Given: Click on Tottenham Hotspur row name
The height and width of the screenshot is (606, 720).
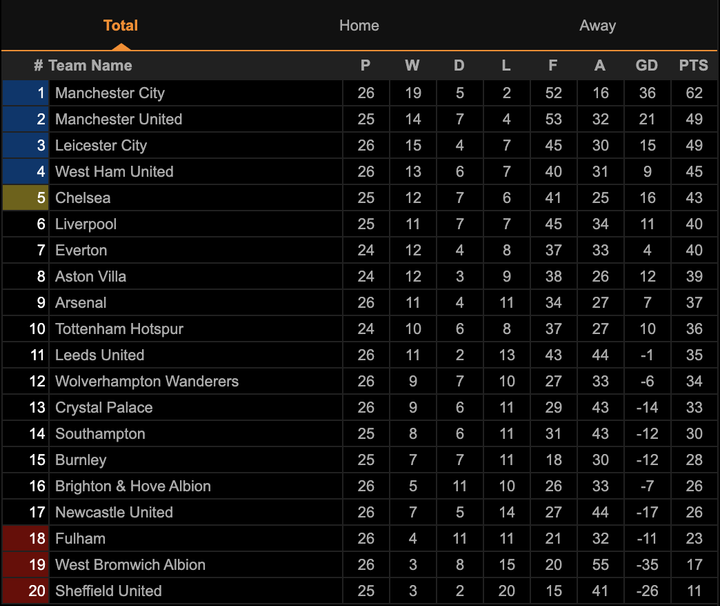Looking at the screenshot, I should pos(119,329).
